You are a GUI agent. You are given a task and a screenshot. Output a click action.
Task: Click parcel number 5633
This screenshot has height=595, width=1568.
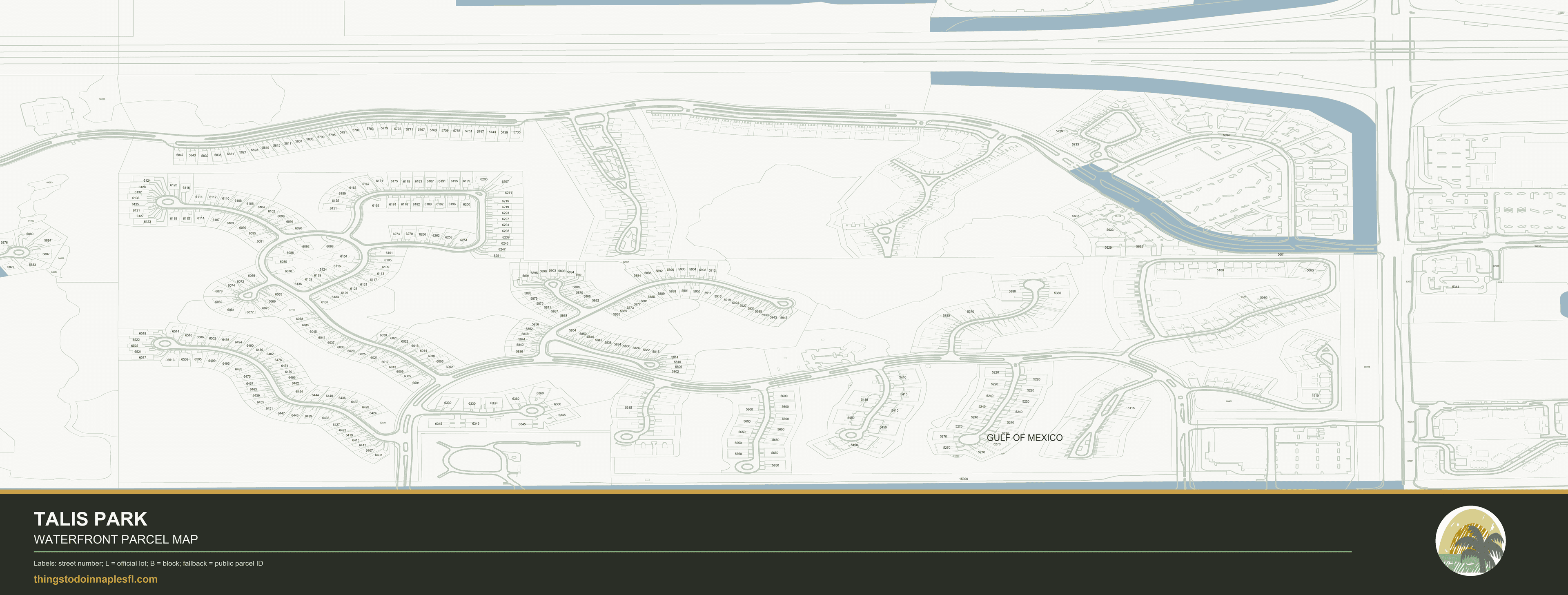pos(1110,230)
